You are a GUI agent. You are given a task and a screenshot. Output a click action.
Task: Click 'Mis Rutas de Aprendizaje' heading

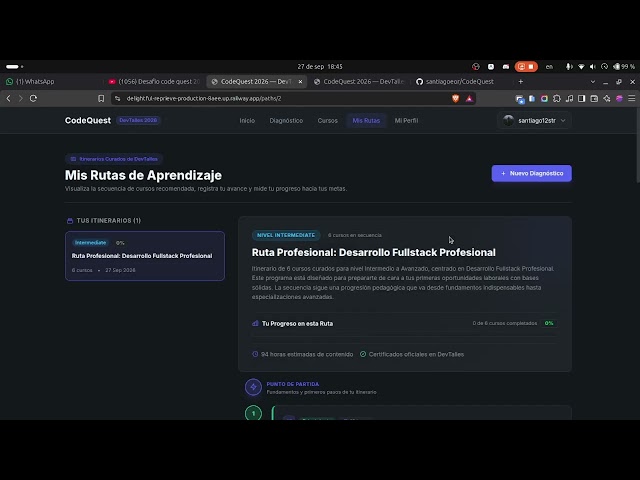pos(143,175)
